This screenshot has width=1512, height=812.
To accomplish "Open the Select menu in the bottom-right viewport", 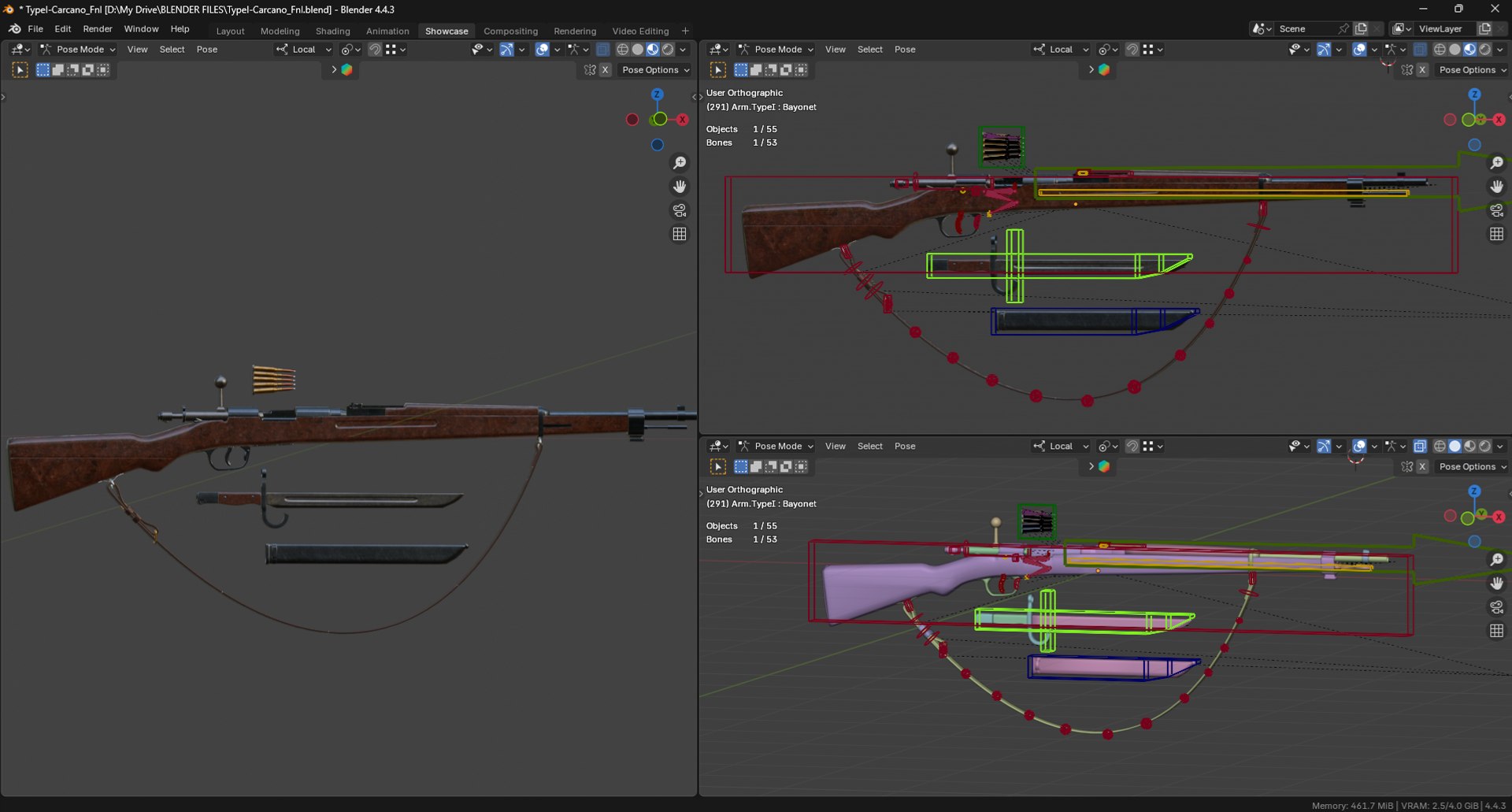I will [869, 447].
